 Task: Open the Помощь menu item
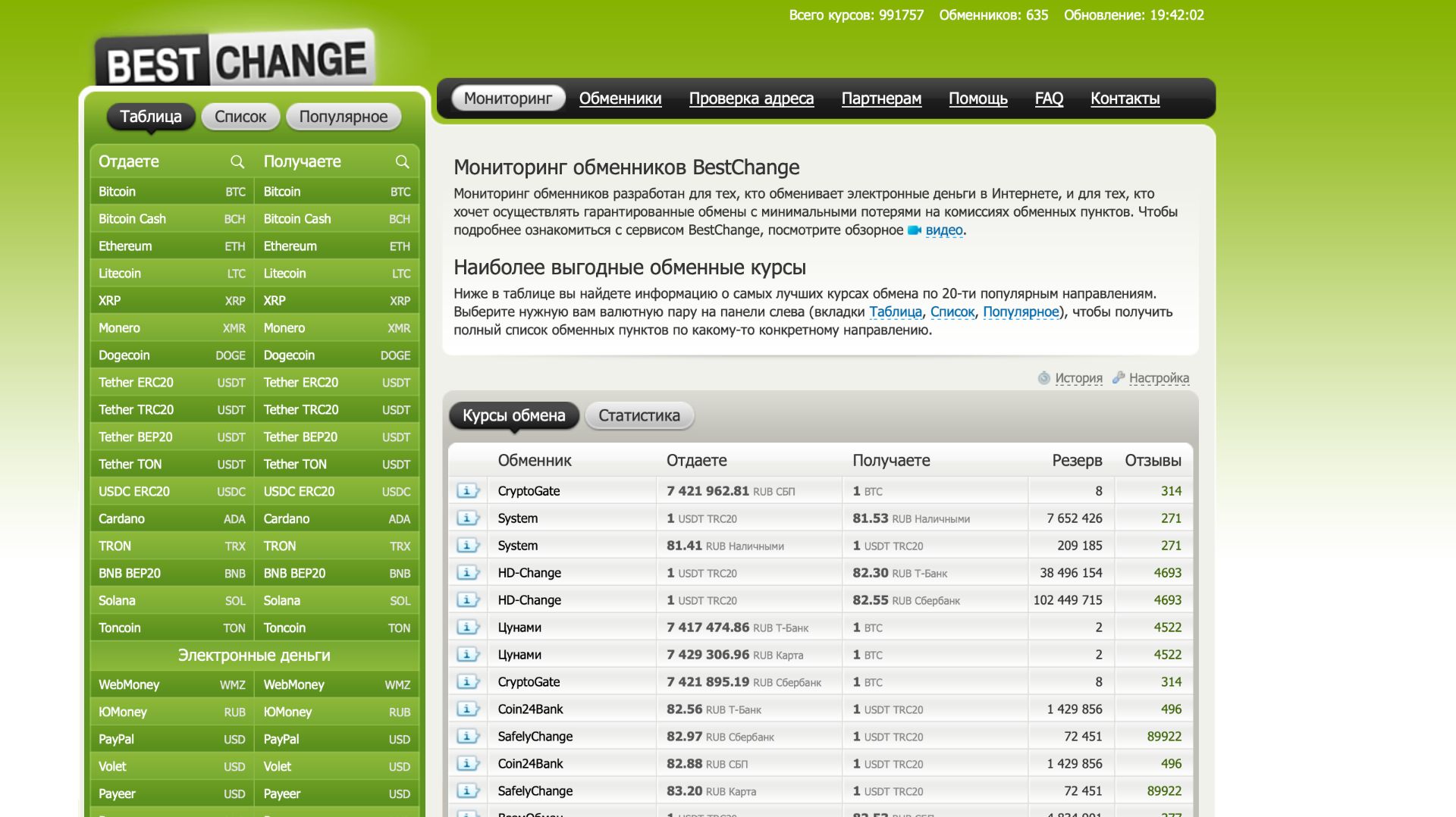click(978, 99)
